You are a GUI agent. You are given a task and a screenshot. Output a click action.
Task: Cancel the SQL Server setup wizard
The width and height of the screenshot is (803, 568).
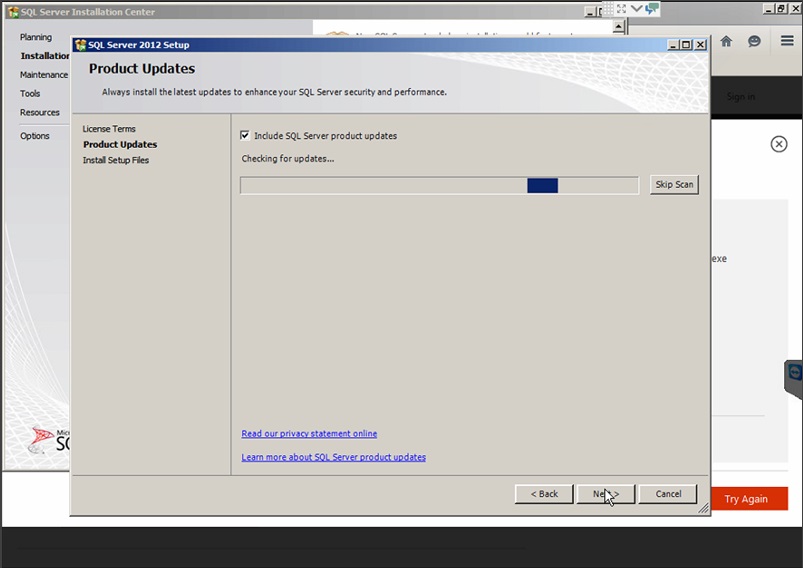(668, 494)
